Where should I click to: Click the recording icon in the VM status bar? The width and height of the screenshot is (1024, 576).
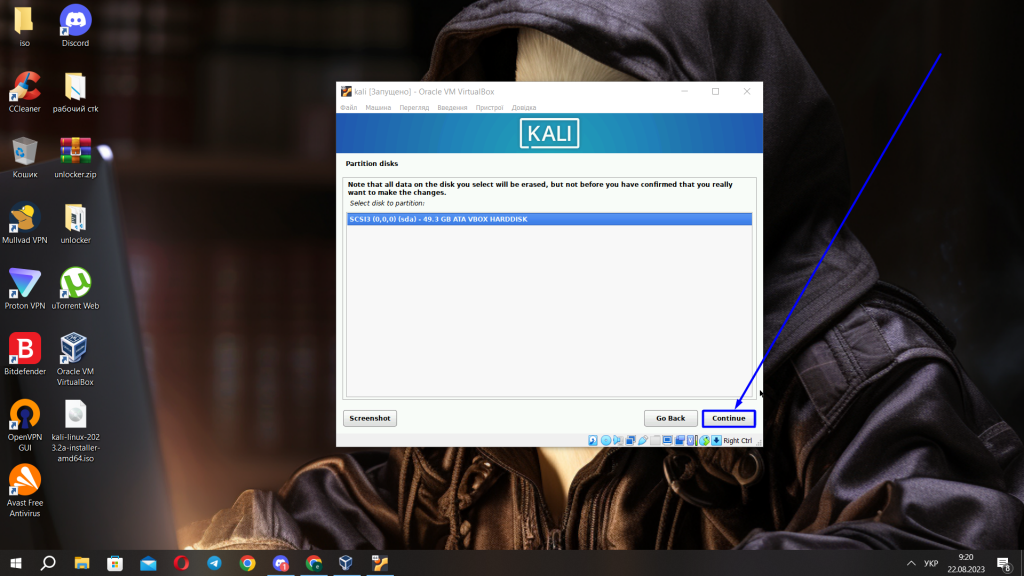(x=680, y=439)
